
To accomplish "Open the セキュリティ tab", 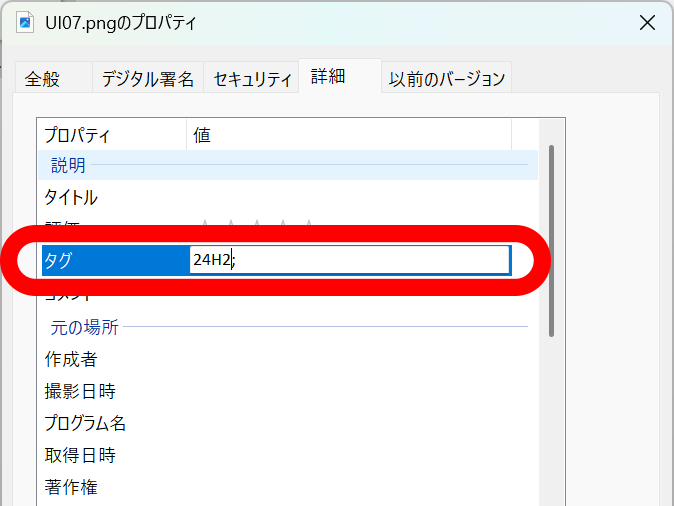I will pos(251,78).
